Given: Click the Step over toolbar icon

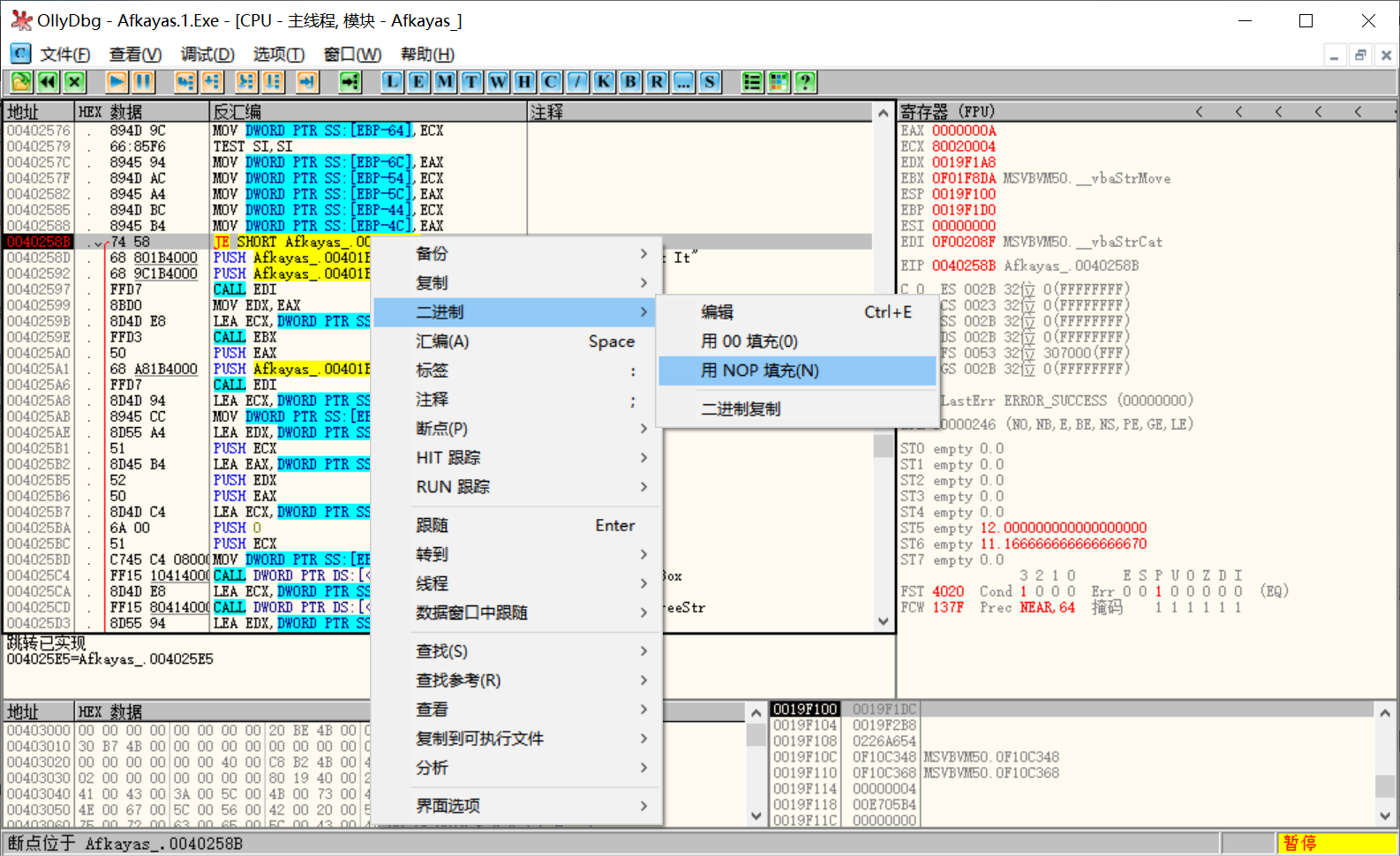Looking at the screenshot, I should pyautogui.click(x=212, y=82).
